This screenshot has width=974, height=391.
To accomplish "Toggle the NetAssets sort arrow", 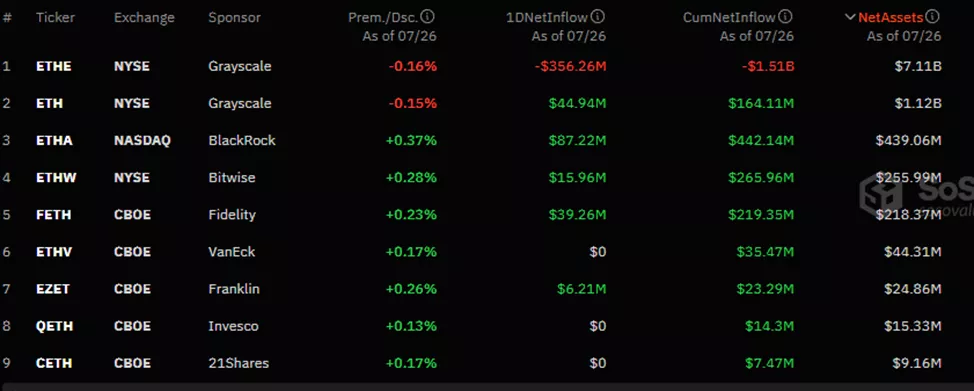I will pyautogui.click(x=850, y=17).
